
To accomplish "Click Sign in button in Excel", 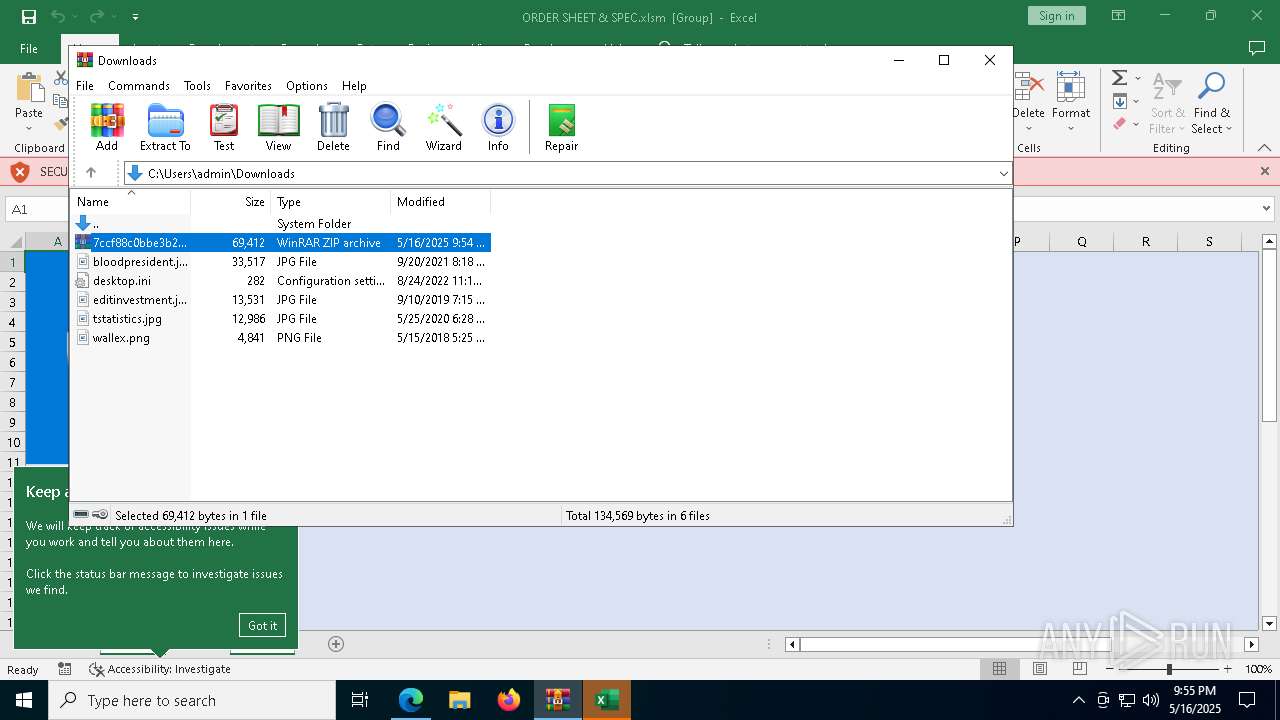I will click(1056, 16).
